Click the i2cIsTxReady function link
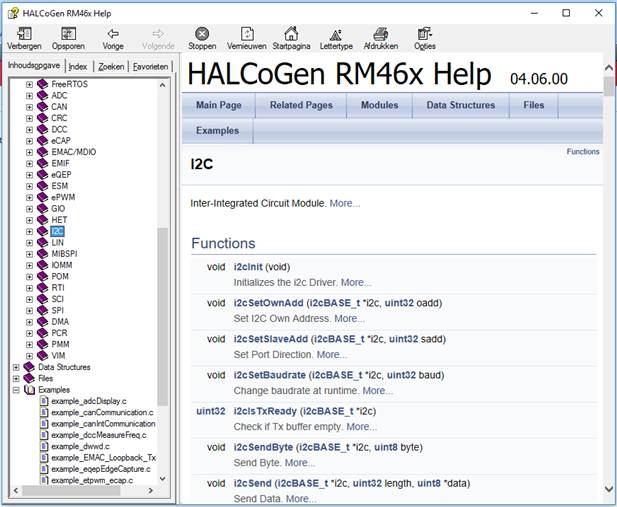The height and width of the screenshot is (507, 617). tap(265, 411)
